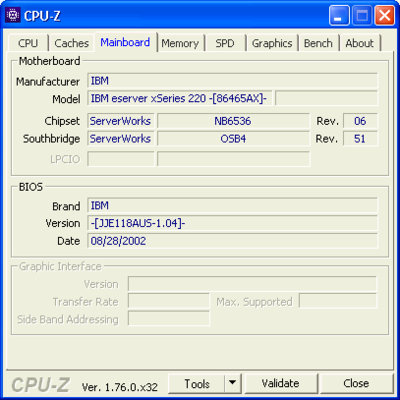This screenshot has width=400, height=400.
Task: Switch to the CPU tab
Action: click(x=28, y=43)
